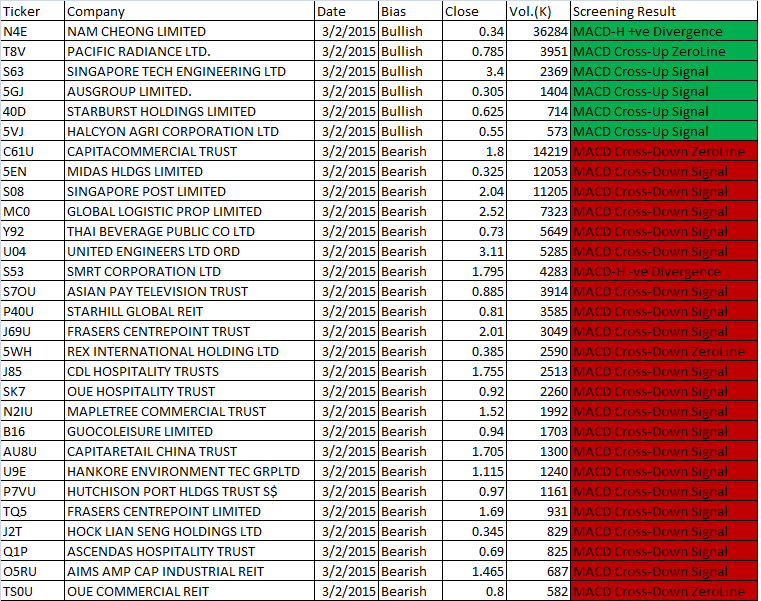Select volume cell 7323

pyautogui.click(x=538, y=211)
